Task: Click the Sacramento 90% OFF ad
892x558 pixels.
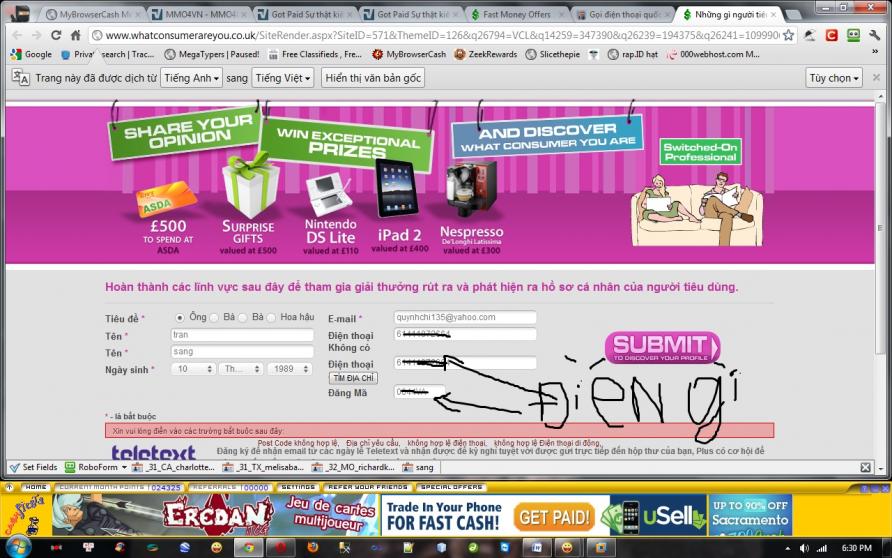Action: click(750, 515)
